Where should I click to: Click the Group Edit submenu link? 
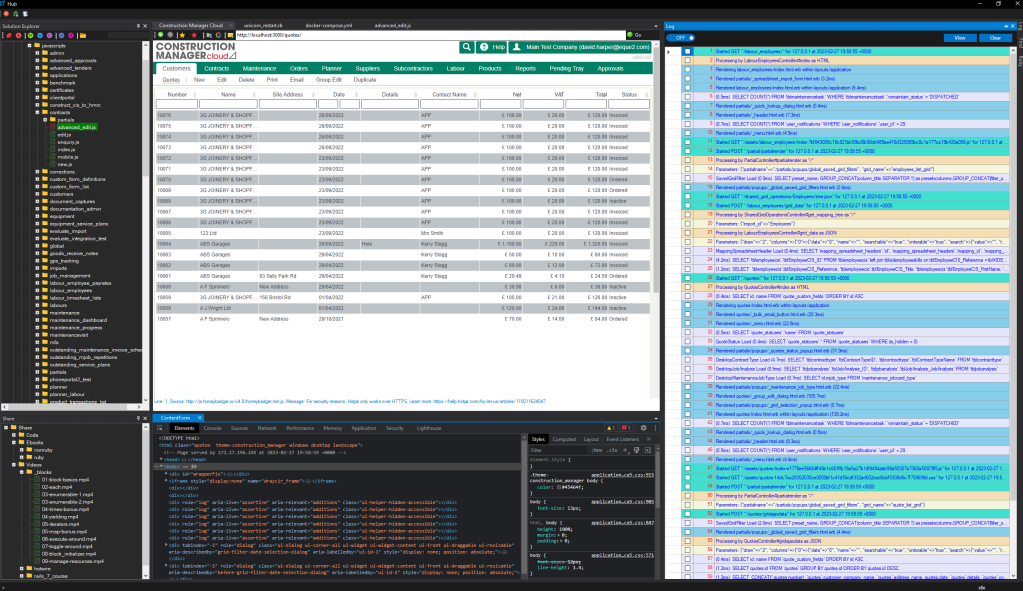(x=329, y=80)
